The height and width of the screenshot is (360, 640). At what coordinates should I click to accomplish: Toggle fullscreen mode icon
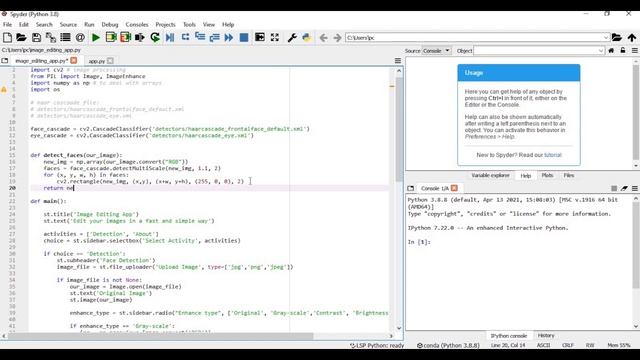[x=275, y=38]
